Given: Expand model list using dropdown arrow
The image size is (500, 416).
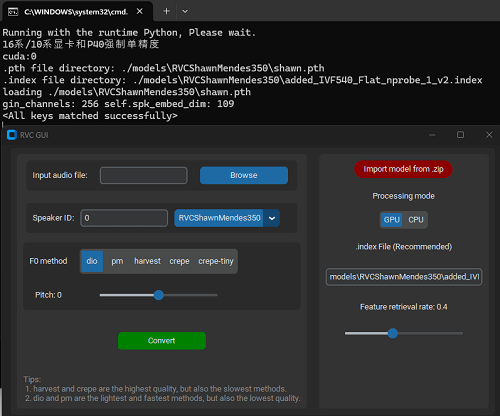Looking at the screenshot, I should (272, 218).
